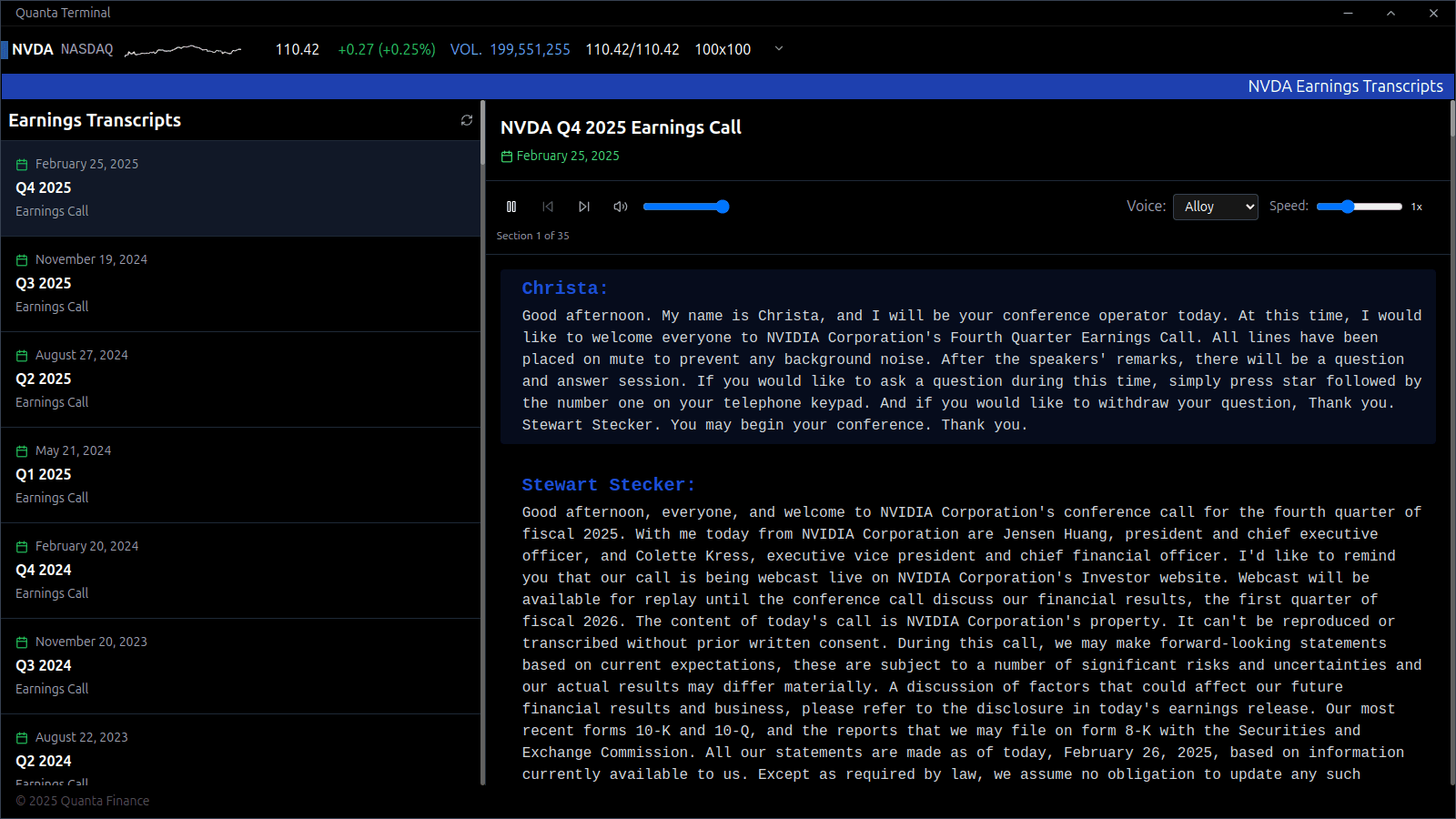The height and width of the screenshot is (819, 1456).
Task: Maximize the Quanta Terminal window
Action: tap(1390, 13)
